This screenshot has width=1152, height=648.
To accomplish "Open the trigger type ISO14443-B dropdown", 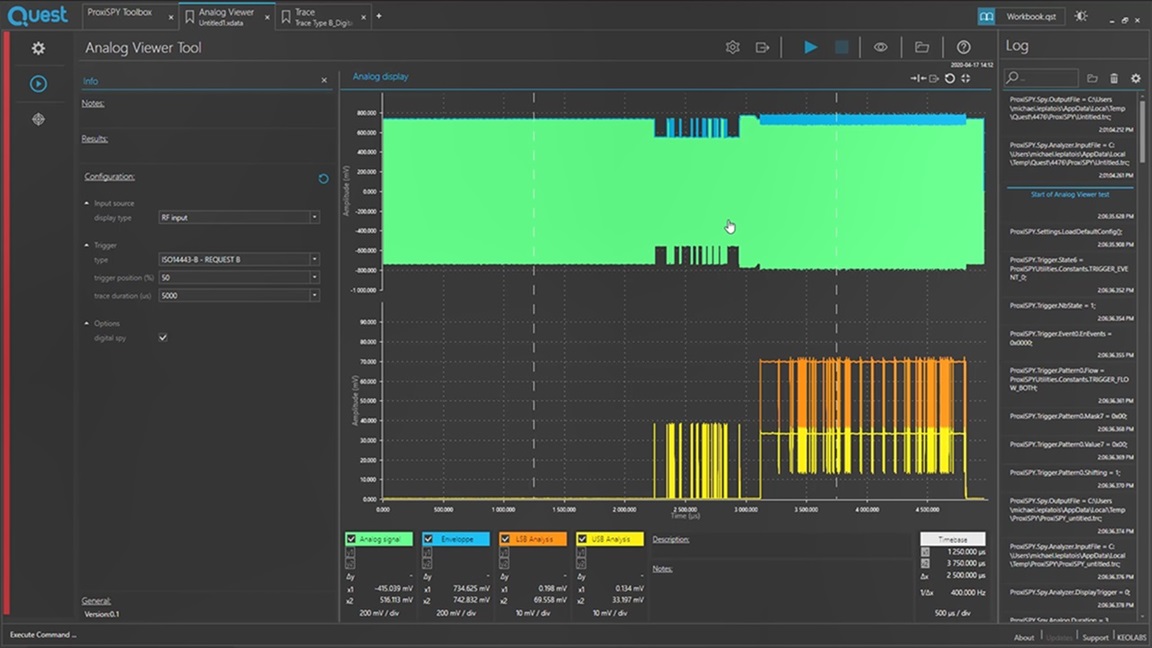I will click(x=239, y=259).
